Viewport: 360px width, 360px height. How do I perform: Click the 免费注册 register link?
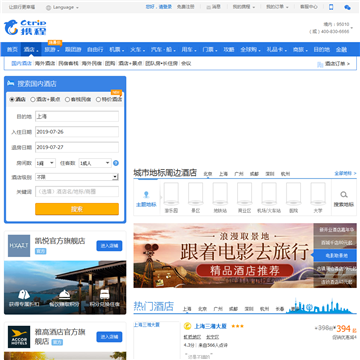pyautogui.click(x=186, y=7)
